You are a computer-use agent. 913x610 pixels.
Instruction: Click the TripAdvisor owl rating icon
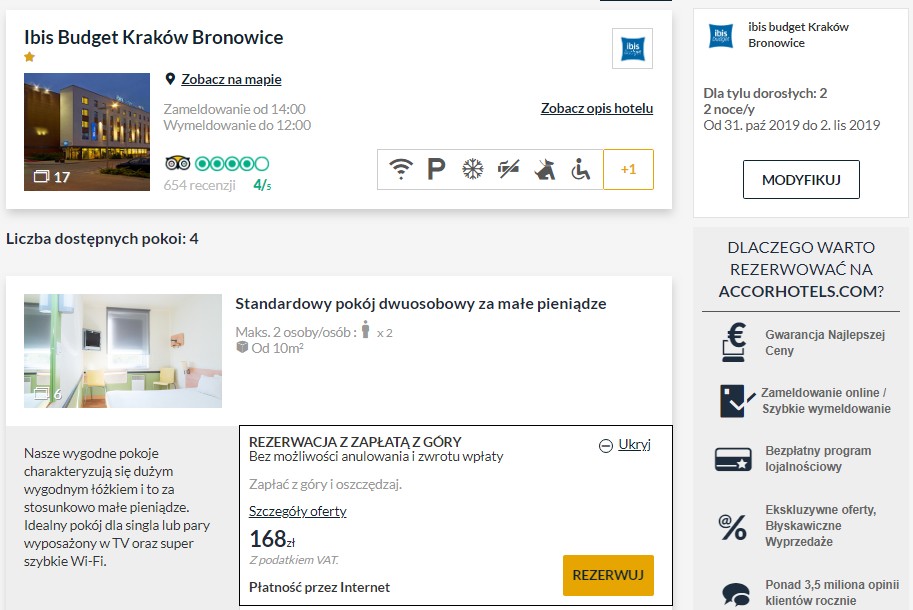click(x=178, y=164)
